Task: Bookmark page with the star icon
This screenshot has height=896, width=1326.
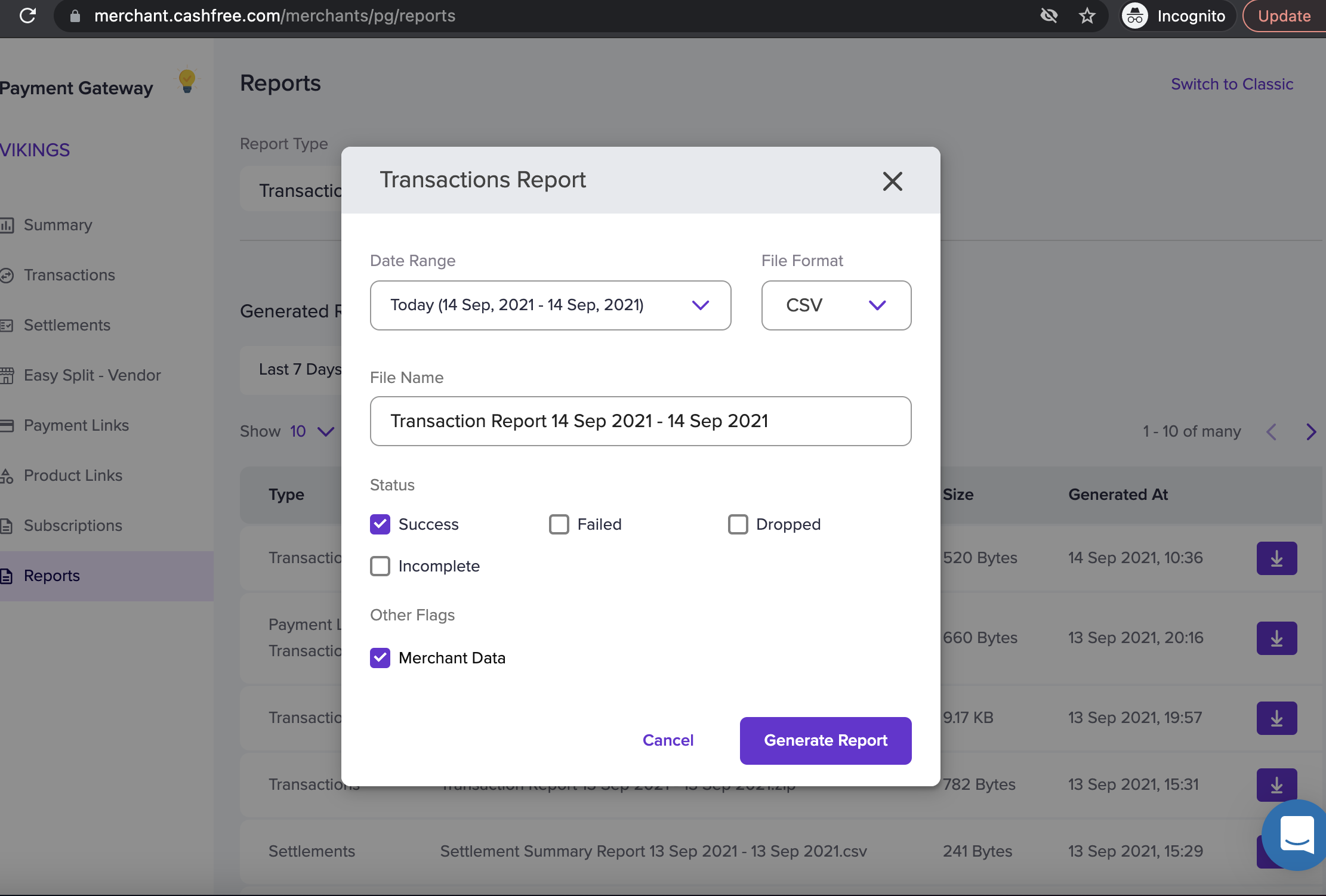Action: tap(1087, 16)
